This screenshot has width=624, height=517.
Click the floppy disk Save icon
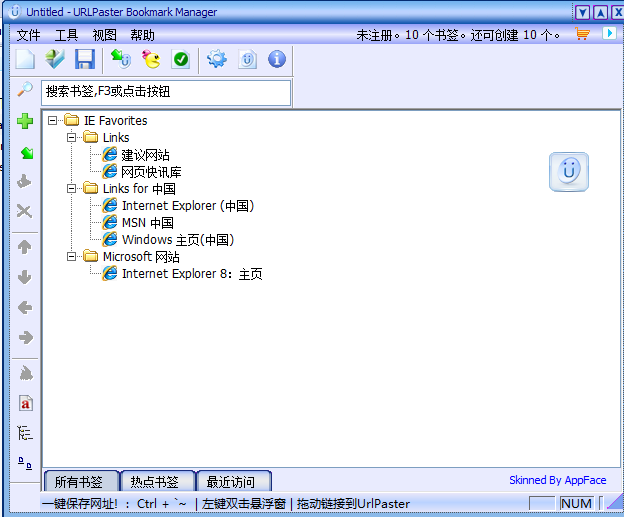(x=85, y=60)
